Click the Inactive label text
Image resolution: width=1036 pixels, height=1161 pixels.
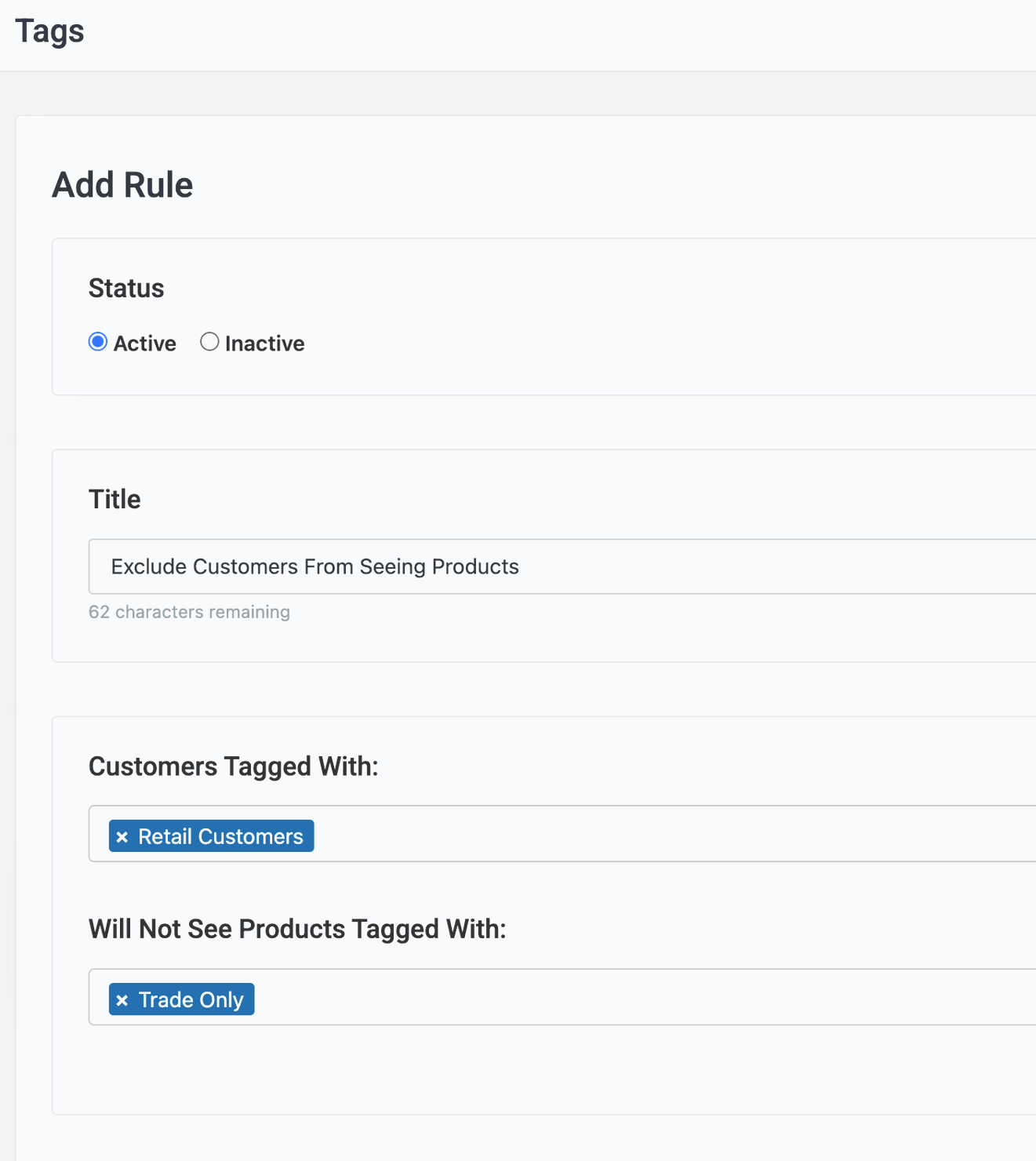[264, 344]
